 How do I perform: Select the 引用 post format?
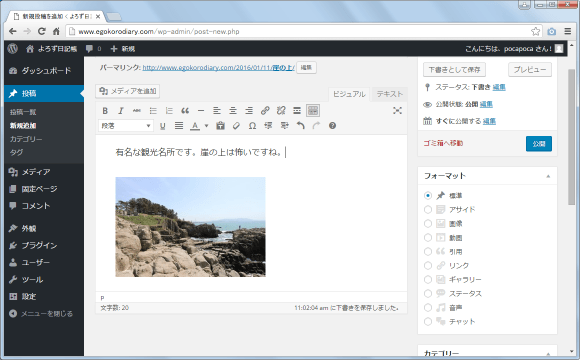[x=428, y=252]
